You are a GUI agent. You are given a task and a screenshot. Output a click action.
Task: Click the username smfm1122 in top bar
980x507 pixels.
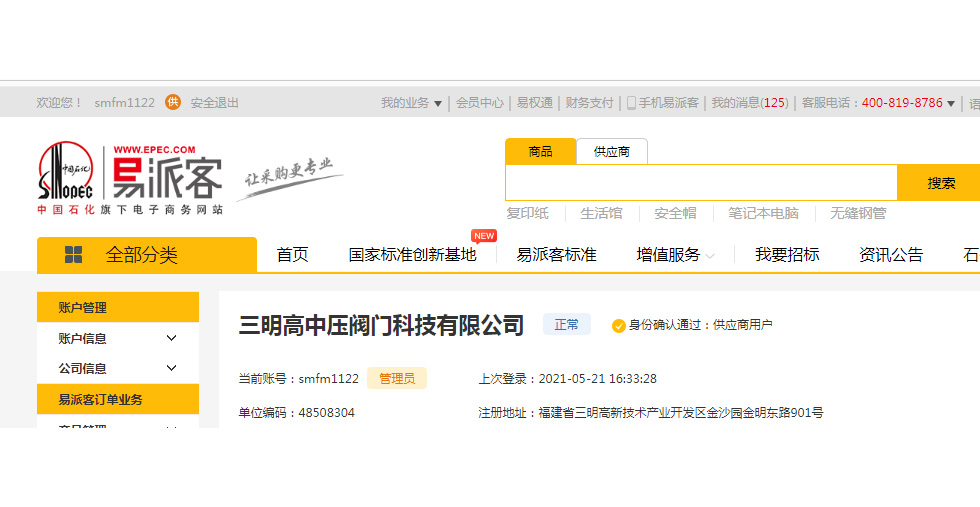(124, 103)
